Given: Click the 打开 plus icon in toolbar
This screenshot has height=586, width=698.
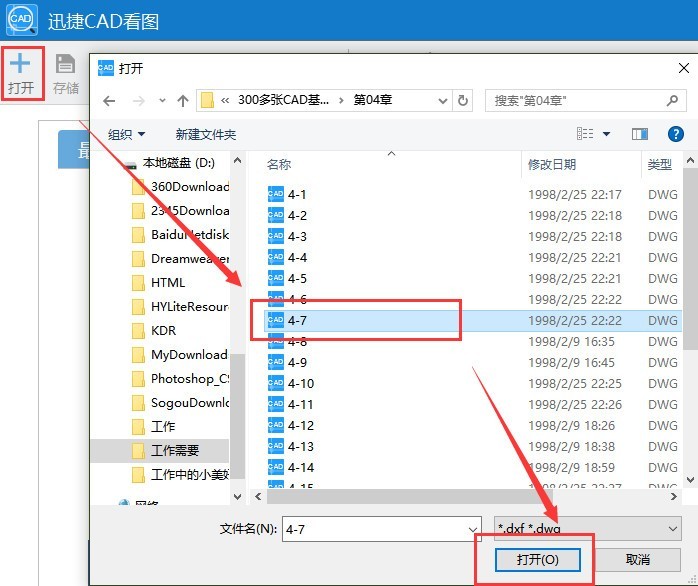Looking at the screenshot, I should click(x=20, y=63).
